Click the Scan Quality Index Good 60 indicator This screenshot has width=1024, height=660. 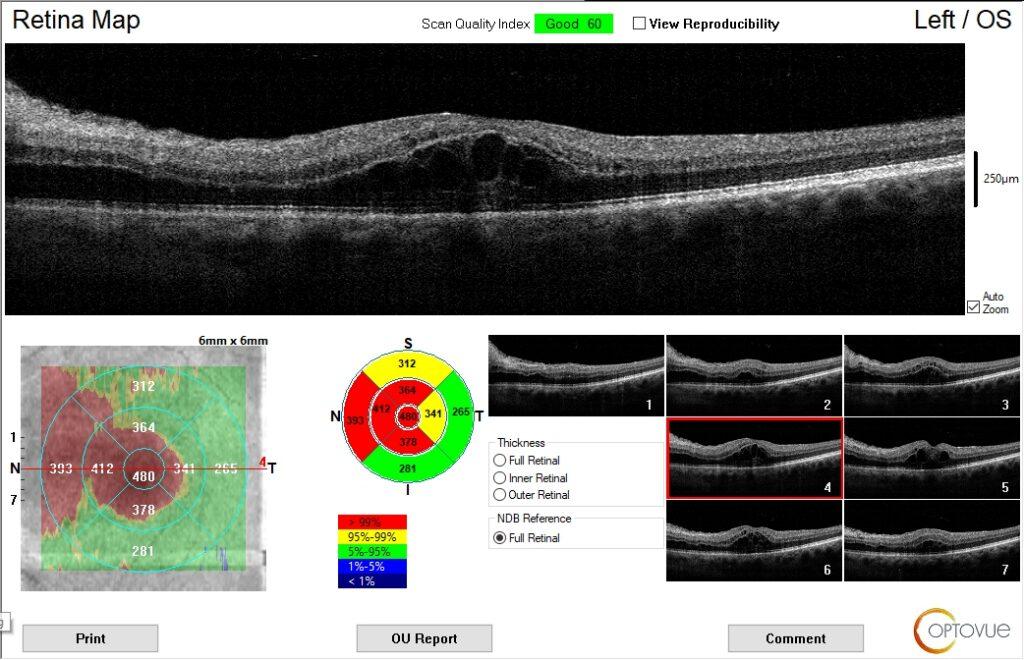573,23
